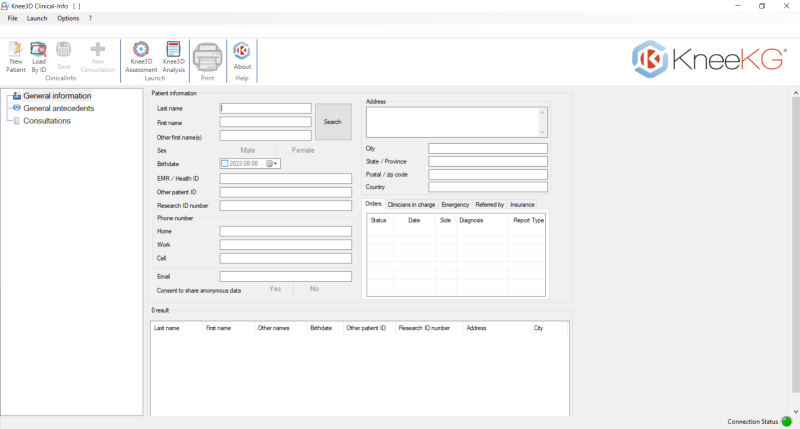This screenshot has height=429, width=800.
Task: Focus the Cell phone number field
Action: pyautogui.click(x=286, y=259)
